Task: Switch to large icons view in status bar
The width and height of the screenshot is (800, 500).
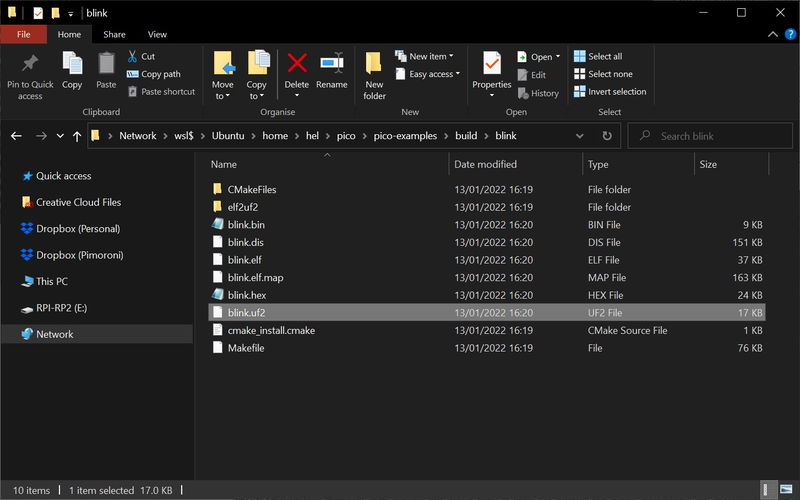Action: (787, 491)
